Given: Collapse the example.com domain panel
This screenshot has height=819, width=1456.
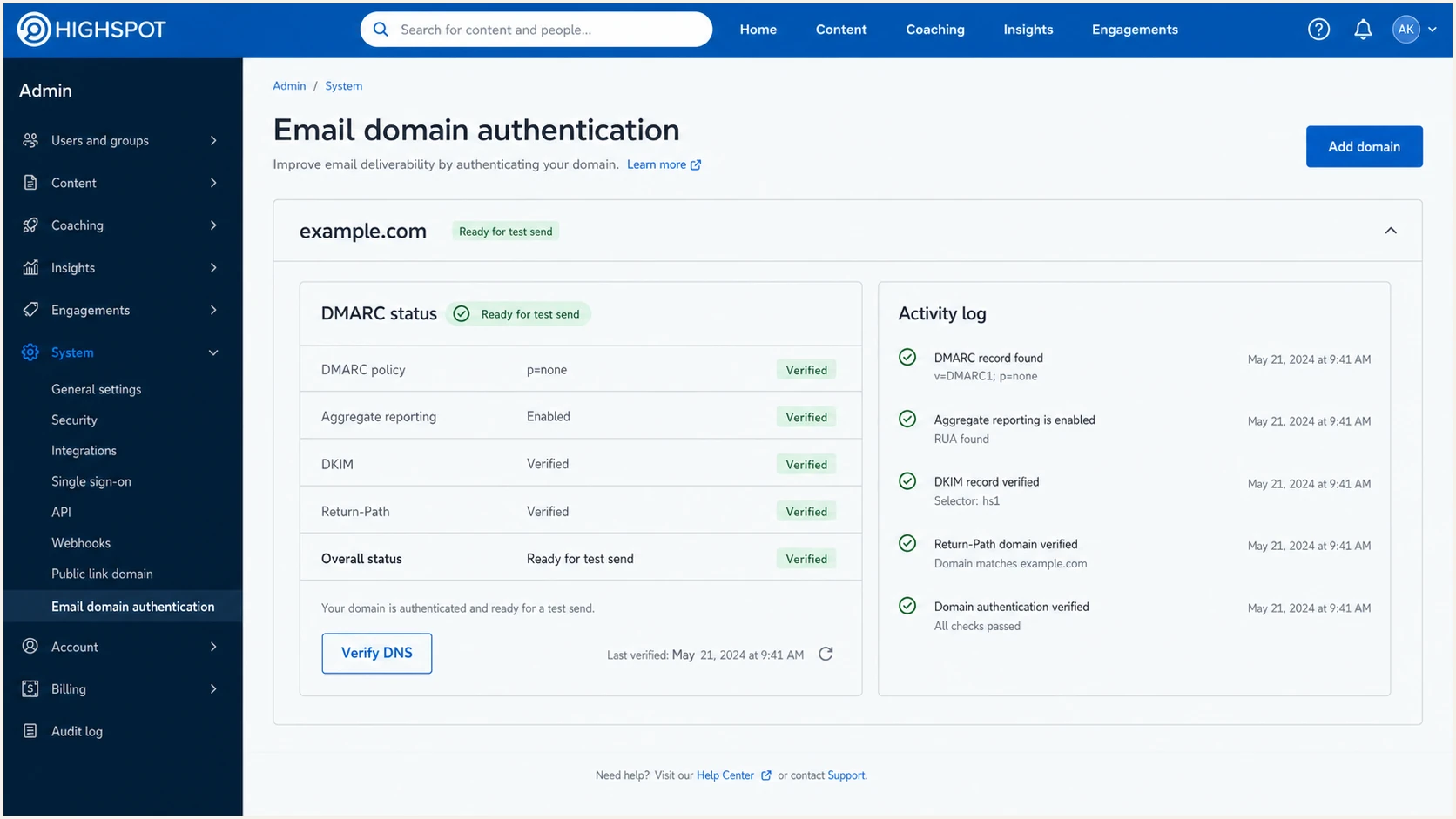Looking at the screenshot, I should point(1391,231).
